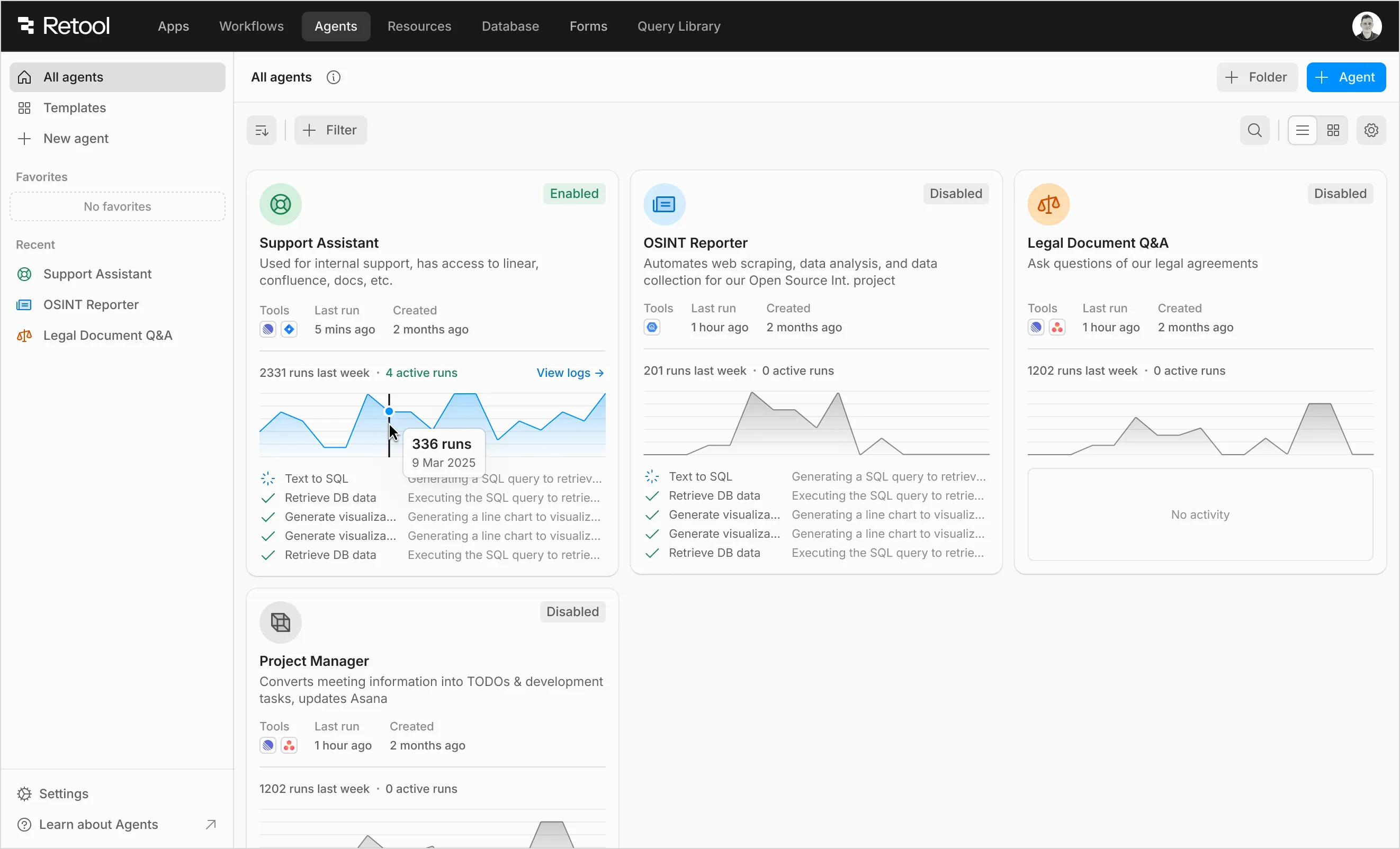The image size is (1400, 849).
Task: Open agents settings via the gear icon
Action: (1371, 130)
